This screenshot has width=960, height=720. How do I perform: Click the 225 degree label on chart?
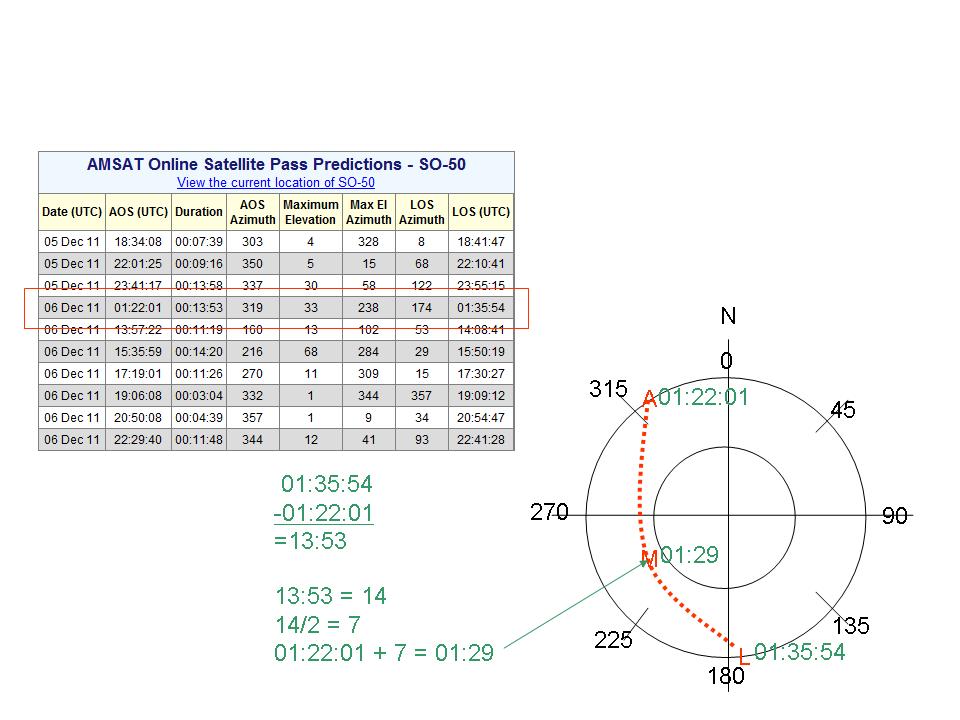(x=613, y=640)
